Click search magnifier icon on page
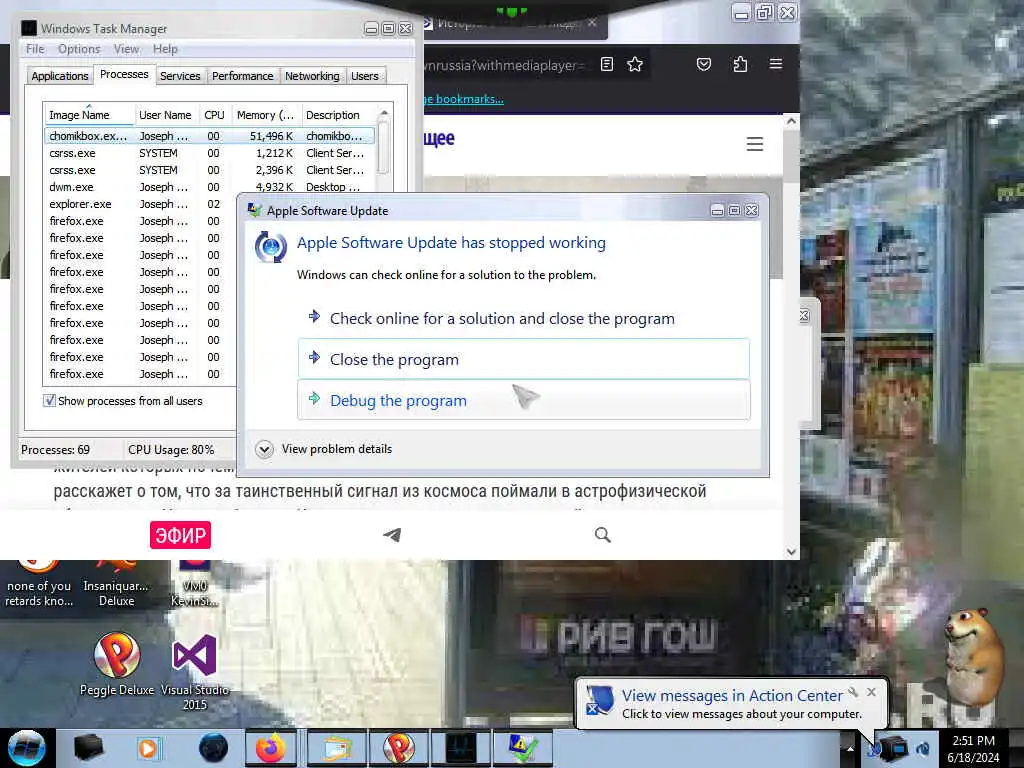 pyautogui.click(x=603, y=535)
